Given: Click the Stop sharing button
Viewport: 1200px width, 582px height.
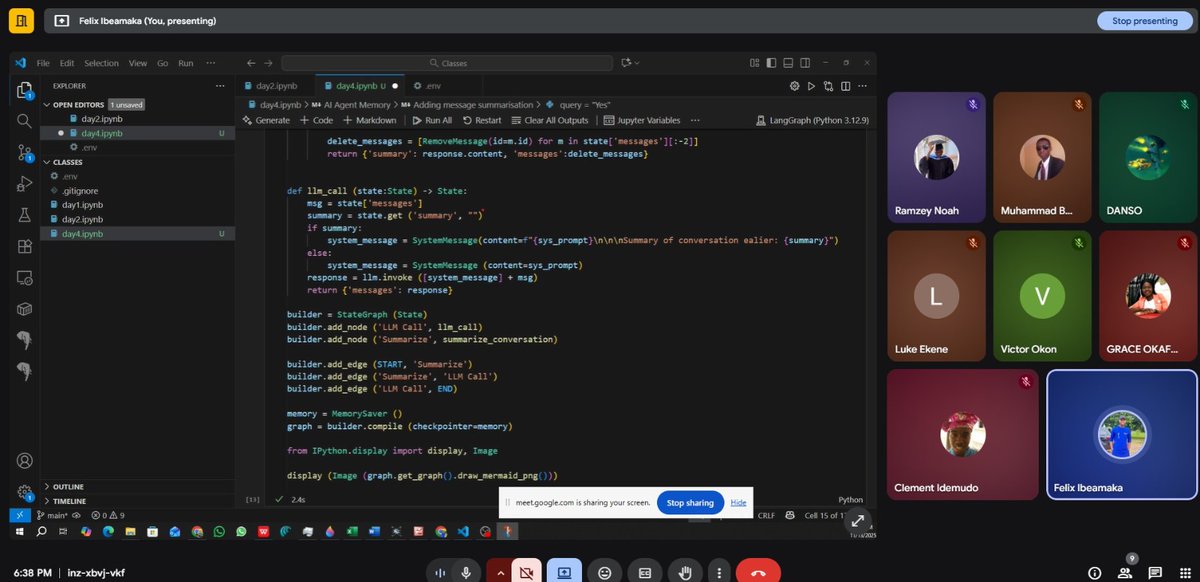Looking at the screenshot, I should (690, 503).
